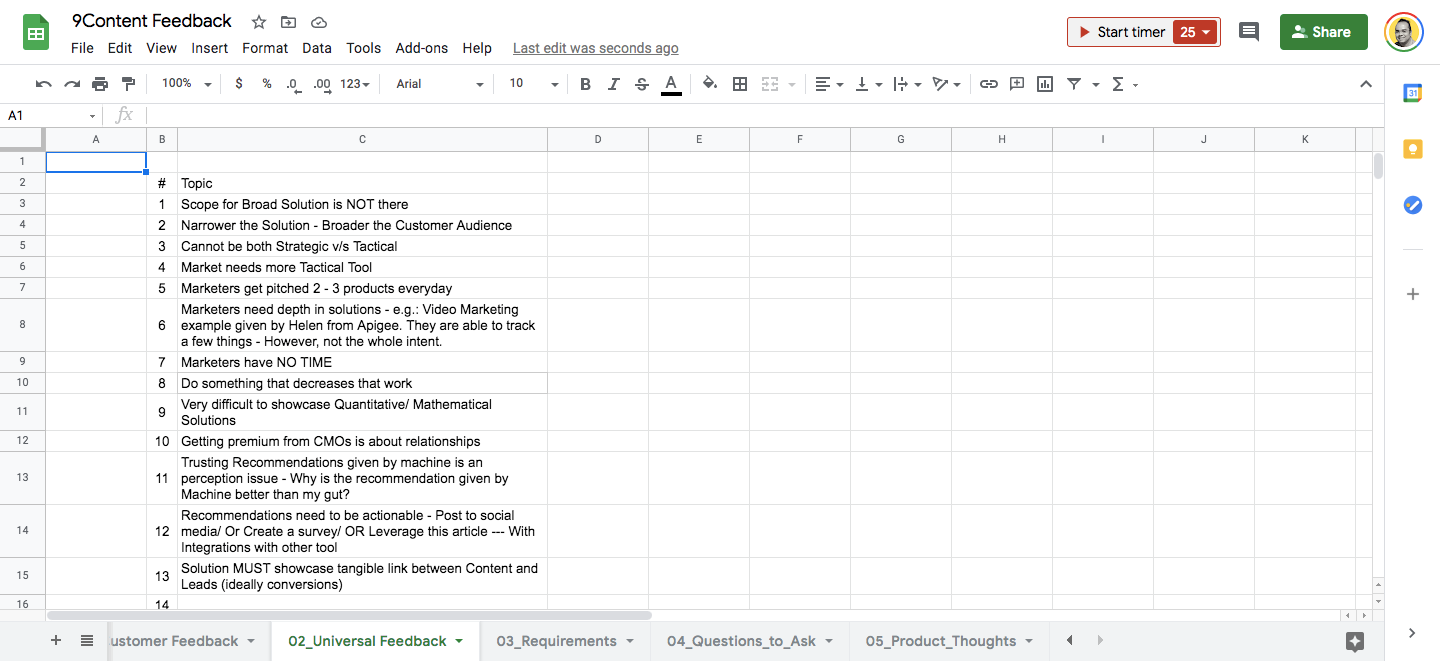The image size is (1440, 661).
Task: Get add-ons with the plus icon
Action: (1412, 294)
